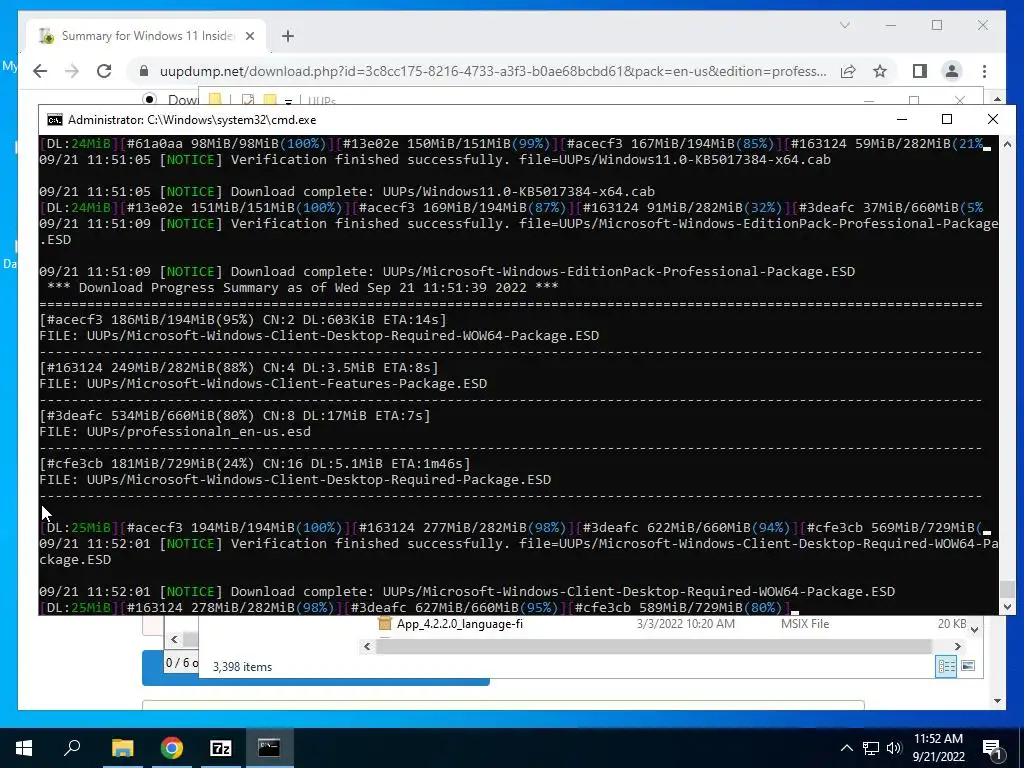Click 3,398 items status text
This screenshot has width=1024, height=768.
(242, 667)
